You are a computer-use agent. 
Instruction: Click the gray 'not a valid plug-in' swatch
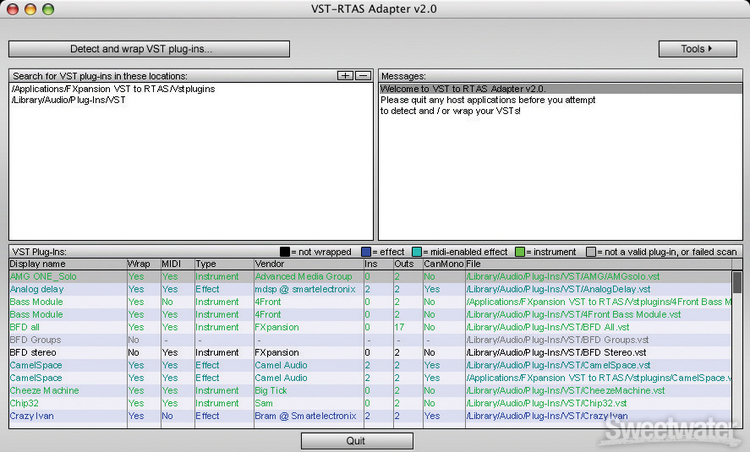pos(592,251)
